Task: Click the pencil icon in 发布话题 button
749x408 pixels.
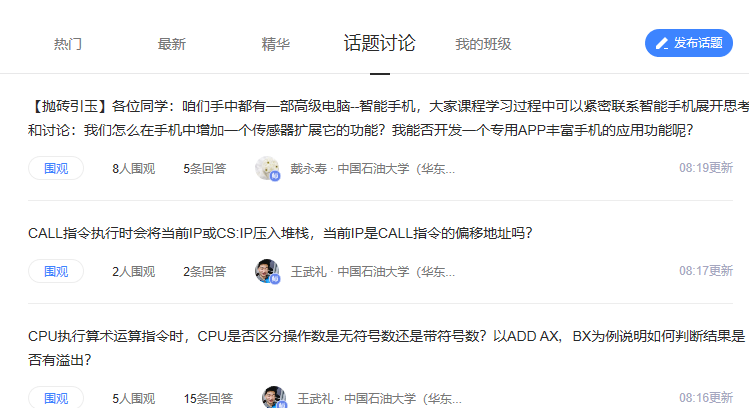Action: coord(662,43)
